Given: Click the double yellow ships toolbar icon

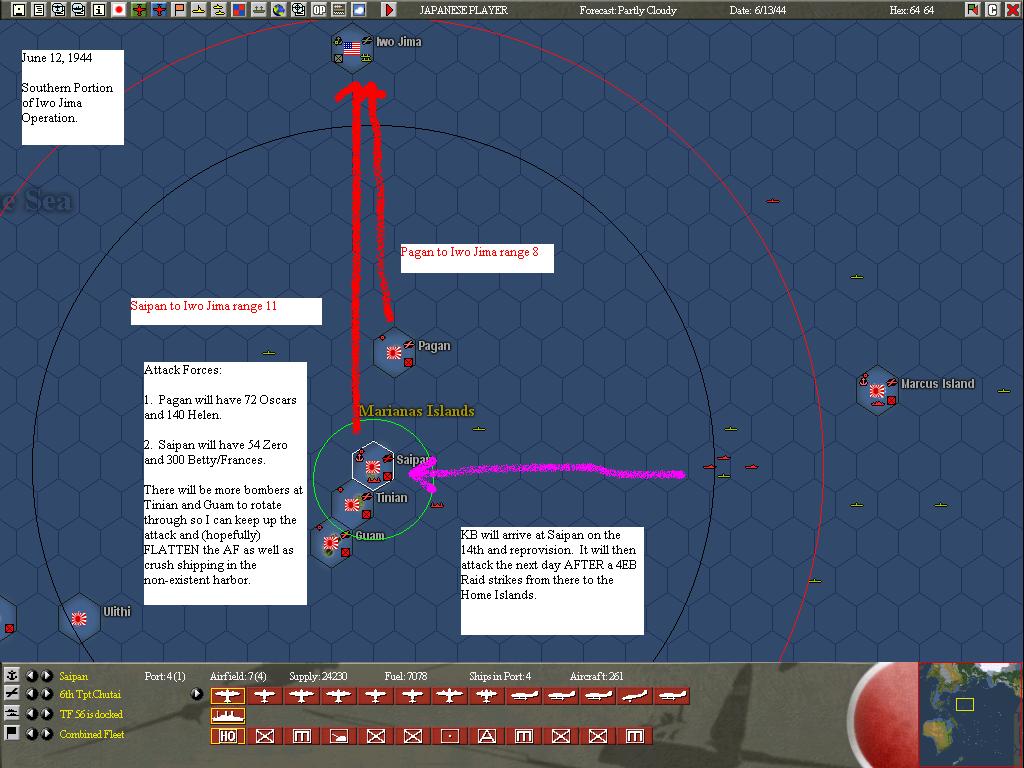Looking at the screenshot, I should [219, 10].
